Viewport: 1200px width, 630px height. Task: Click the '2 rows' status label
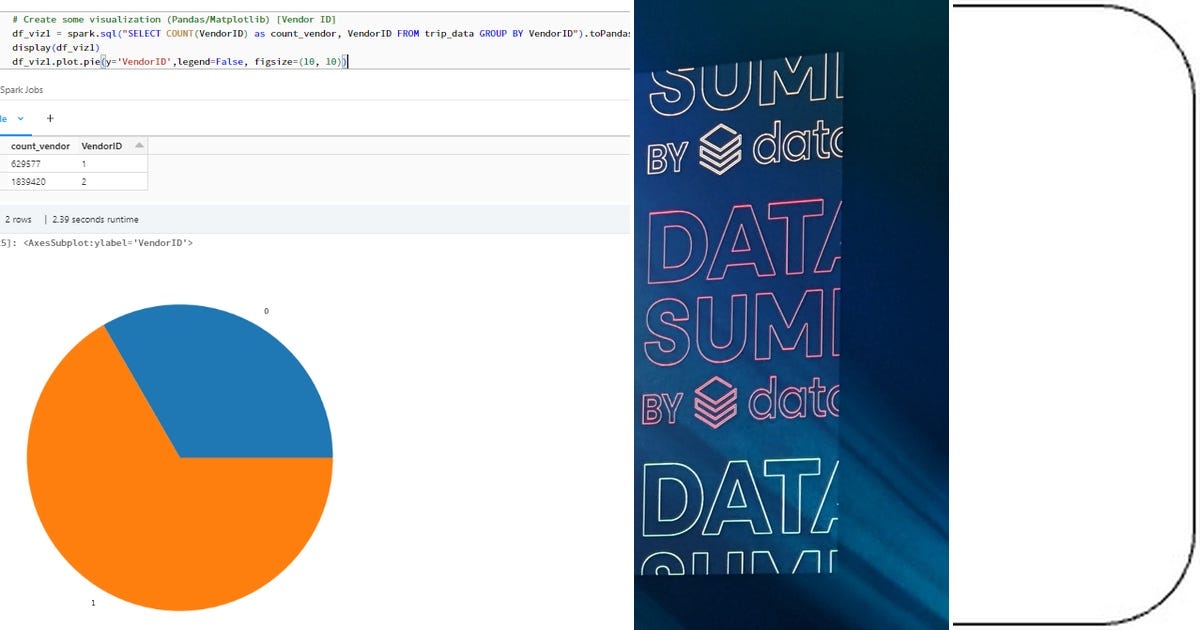click(x=18, y=219)
